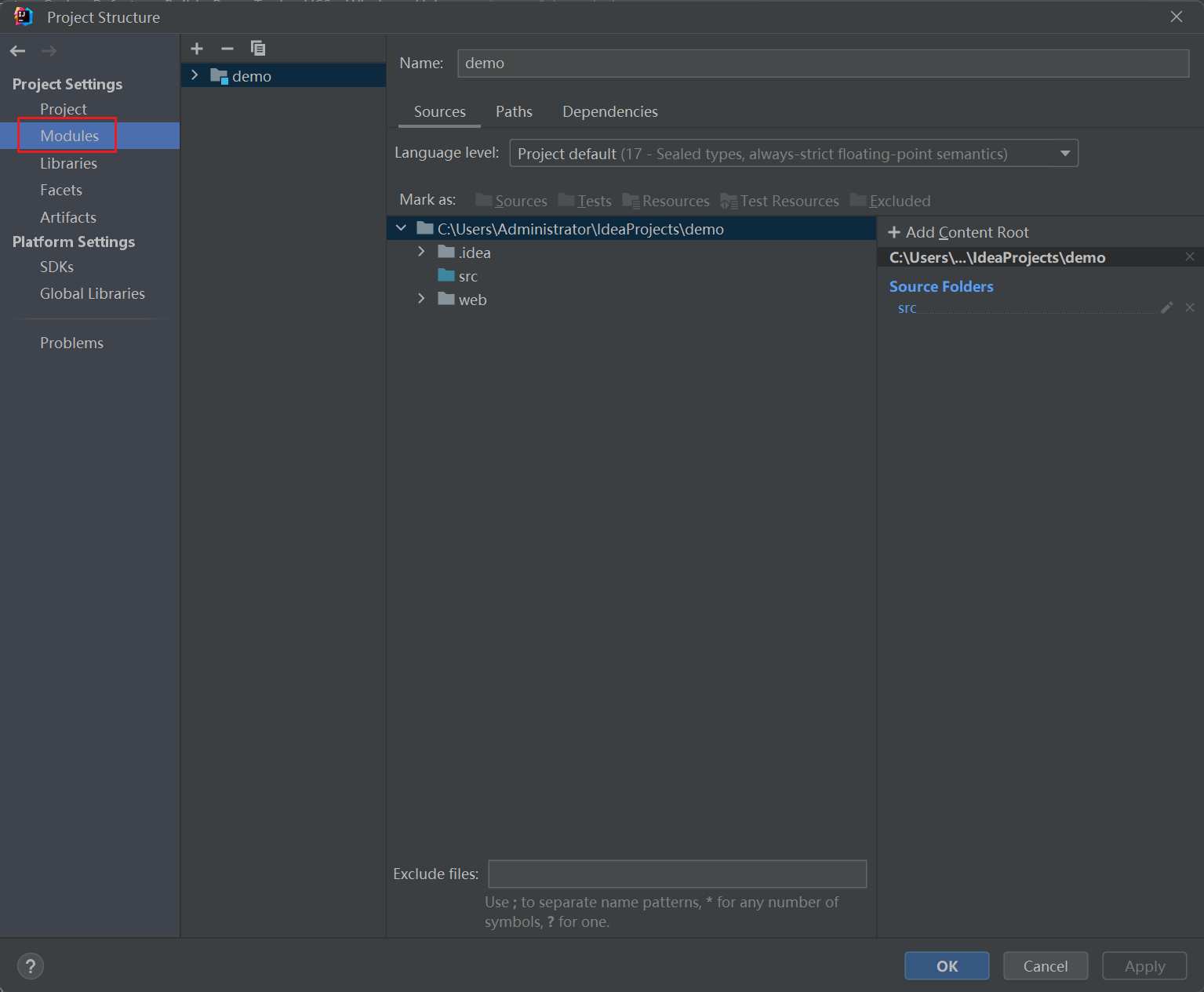Click the add module plus icon
Viewport: 1204px width, 992px height.
click(x=197, y=49)
